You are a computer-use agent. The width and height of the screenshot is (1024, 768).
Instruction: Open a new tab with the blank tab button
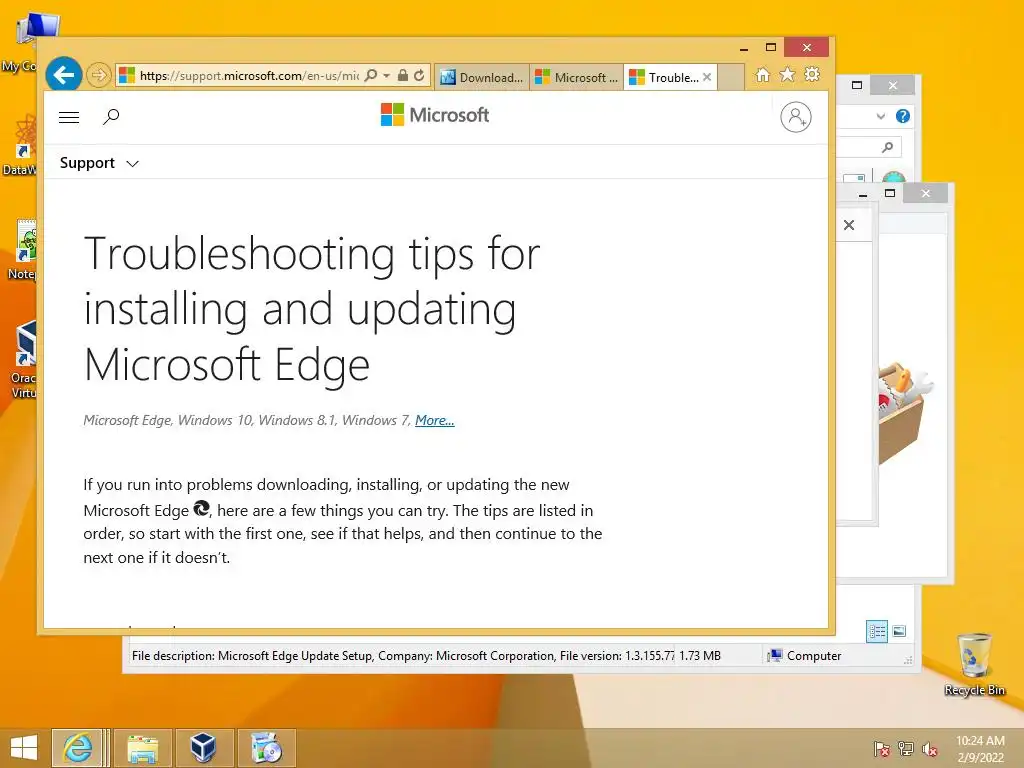pos(731,77)
